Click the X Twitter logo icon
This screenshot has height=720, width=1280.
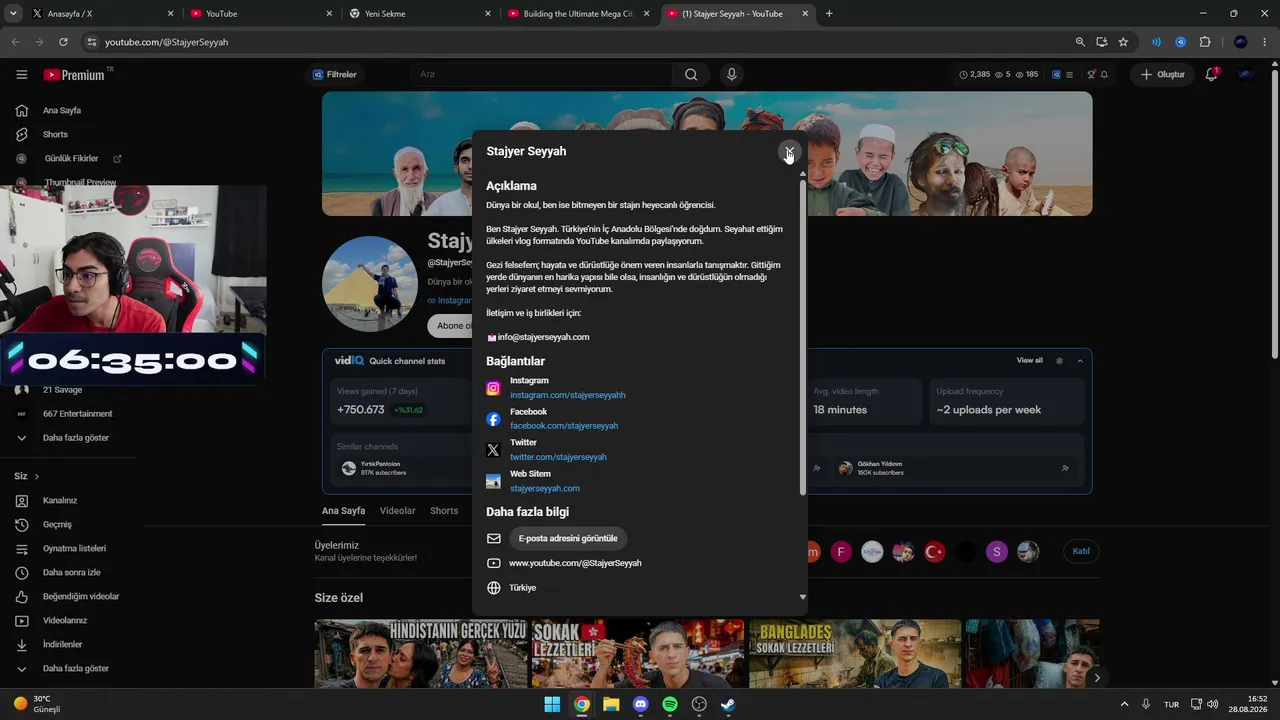point(493,450)
